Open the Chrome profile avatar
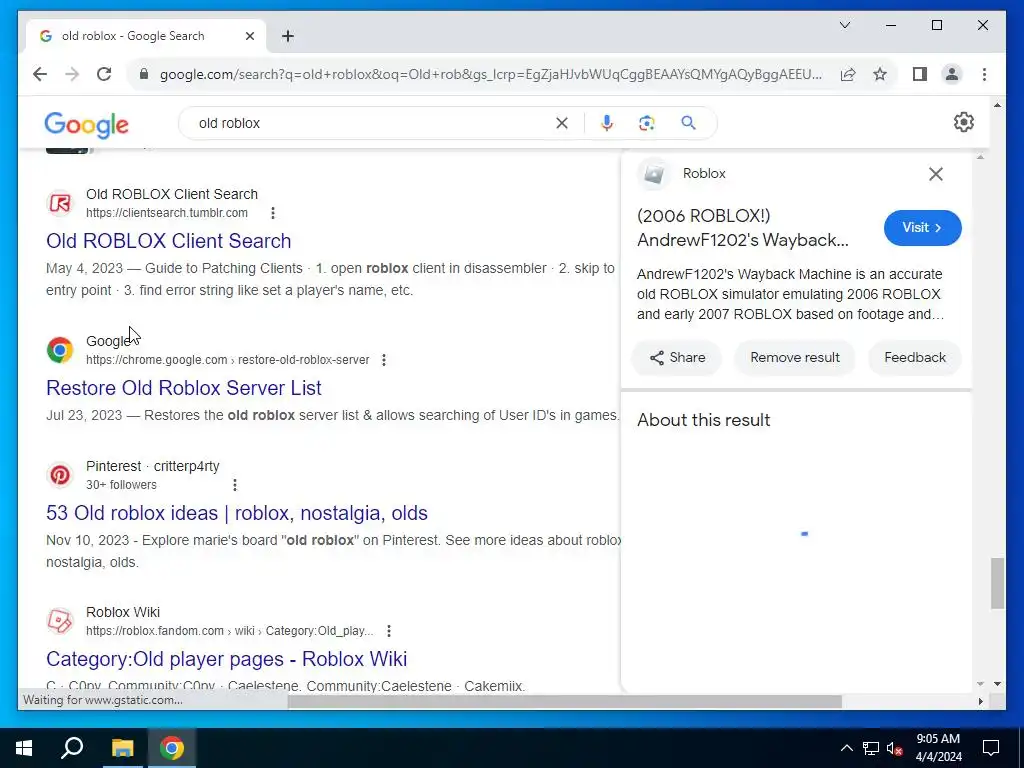Image resolution: width=1024 pixels, height=768 pixels. click(952, 74)
